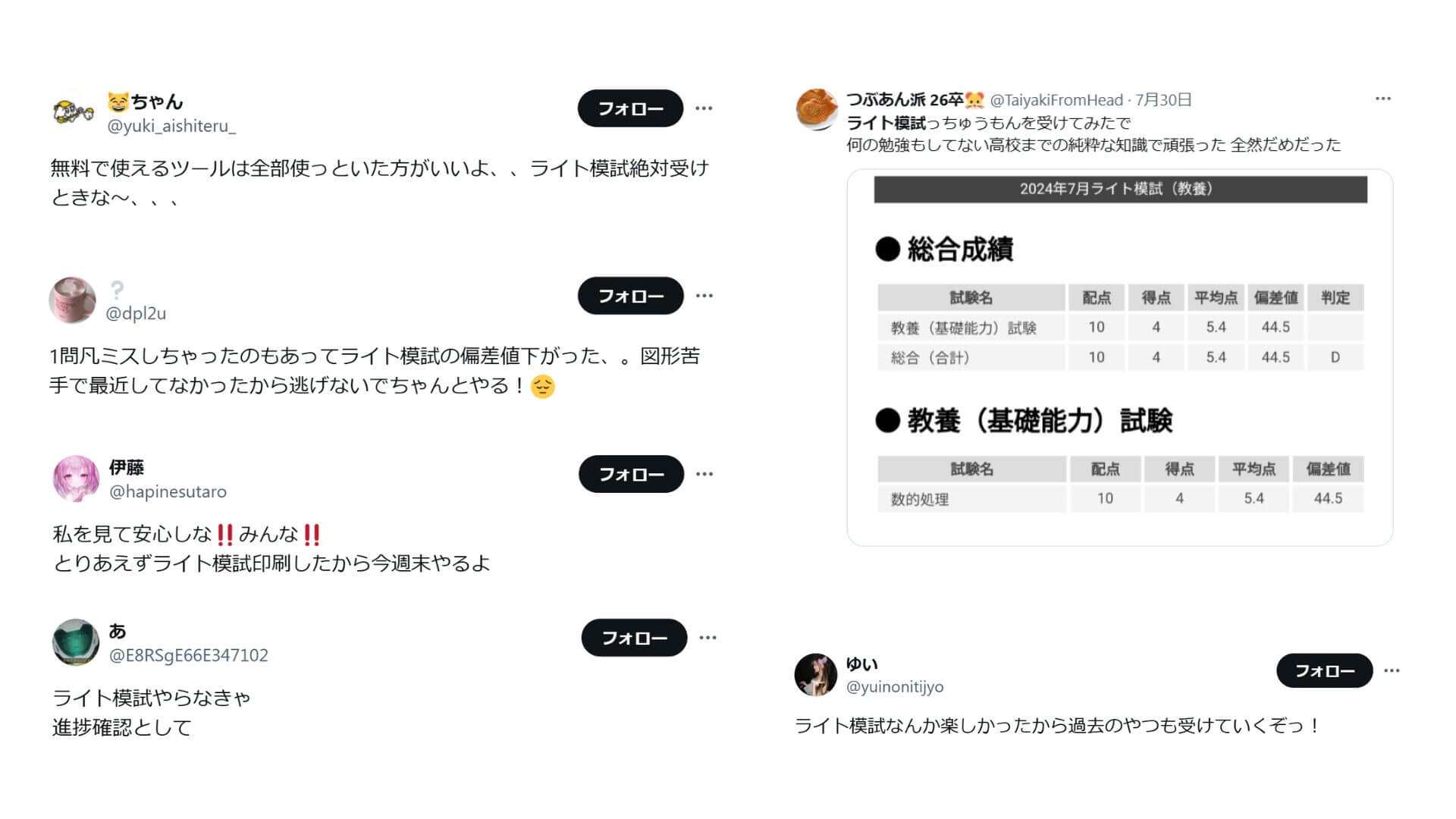Image resolution: width=1456 pixels, height=819 pixels.
Task: Open more options for the @yuki_aishiteru_ tweet
Action: 704,108
